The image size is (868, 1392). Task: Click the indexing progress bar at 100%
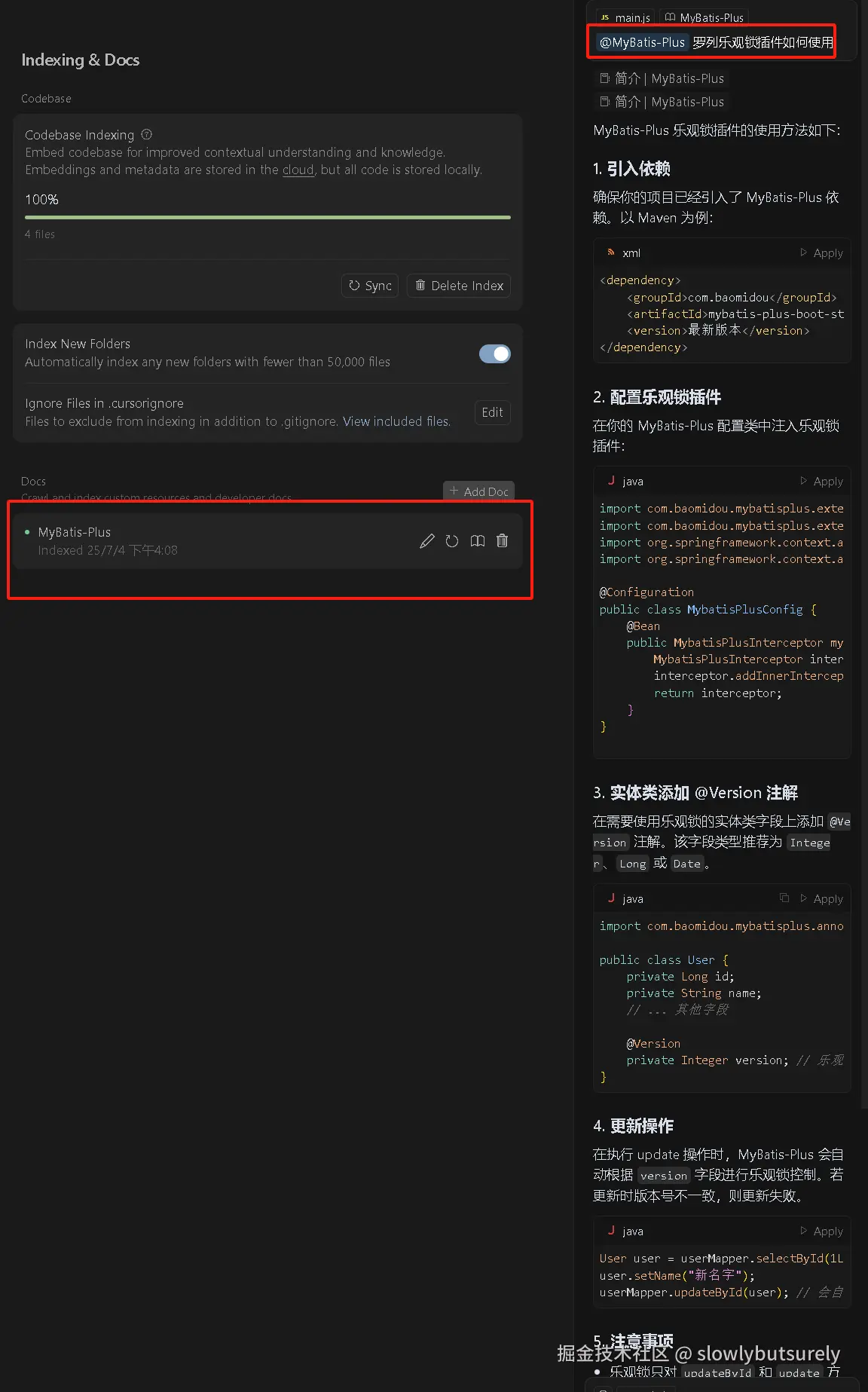coord(267,217)
